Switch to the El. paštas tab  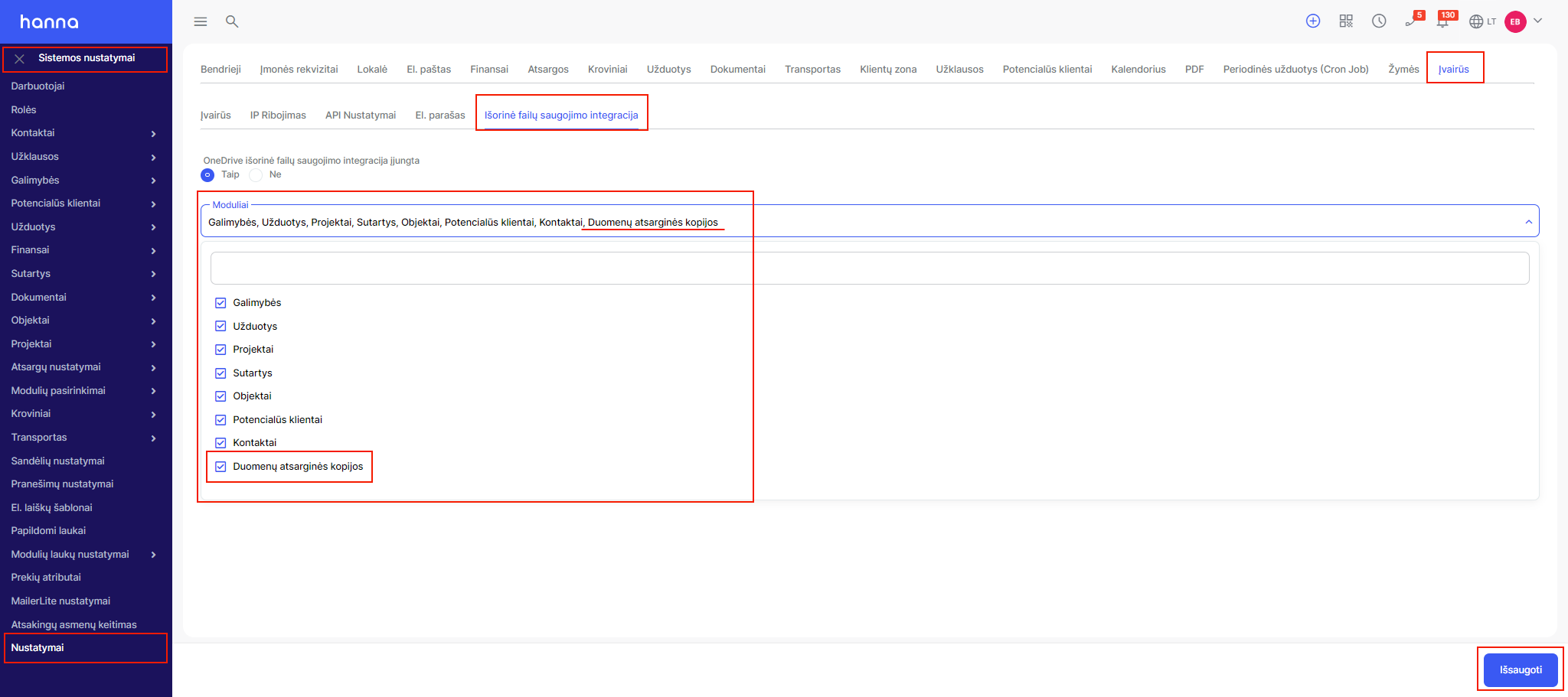click(x=429, y=70)
